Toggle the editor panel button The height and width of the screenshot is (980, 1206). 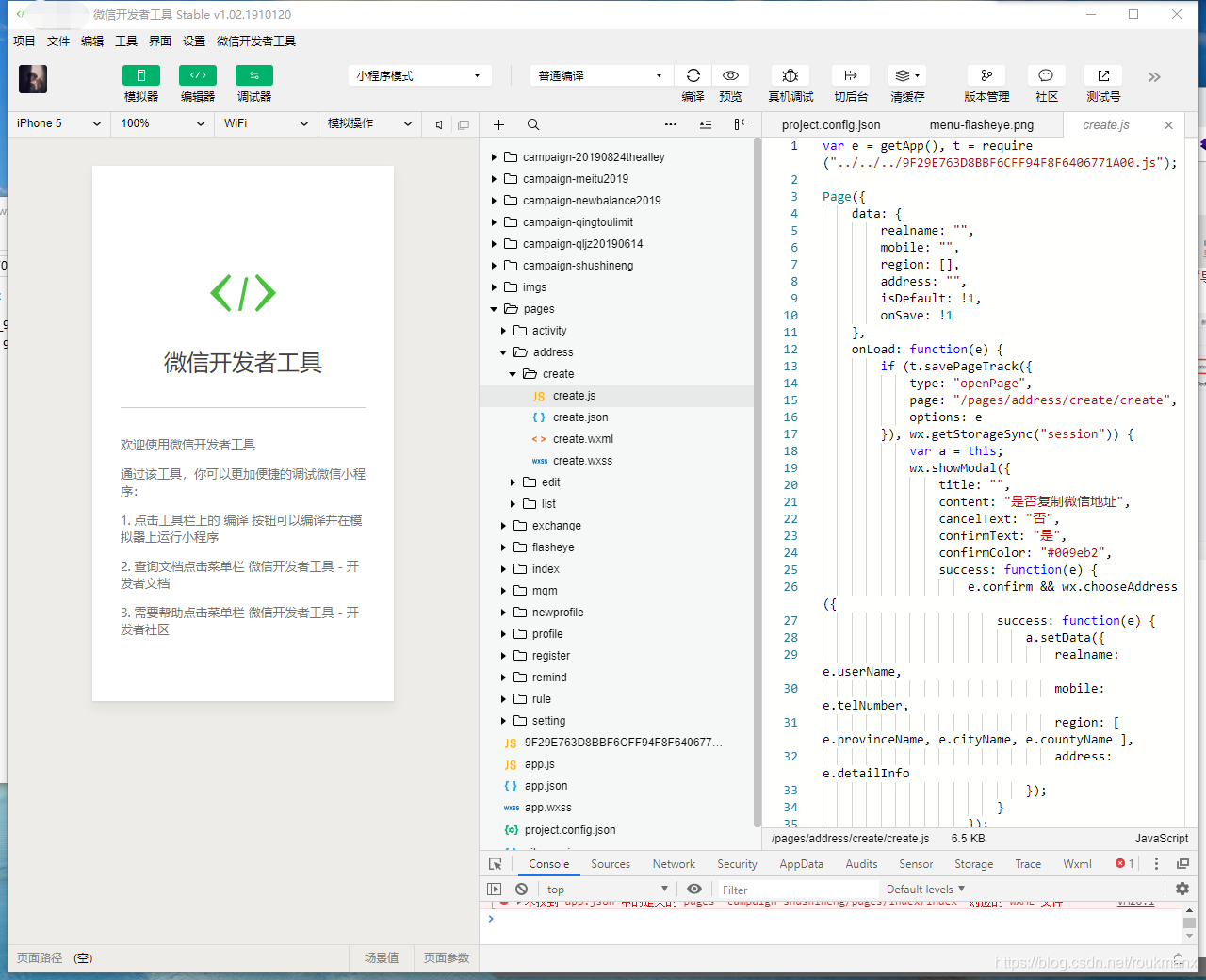[198, 75]
